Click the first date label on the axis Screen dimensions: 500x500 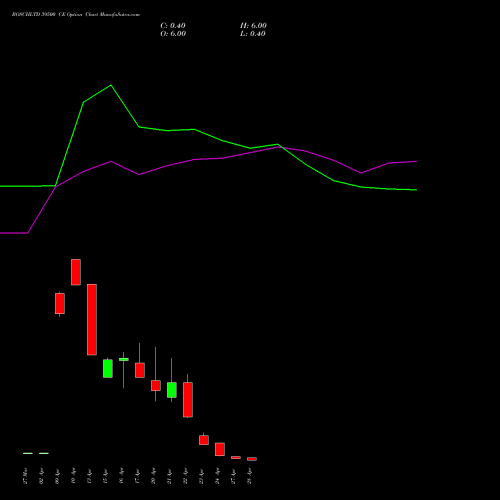point(25,476)
